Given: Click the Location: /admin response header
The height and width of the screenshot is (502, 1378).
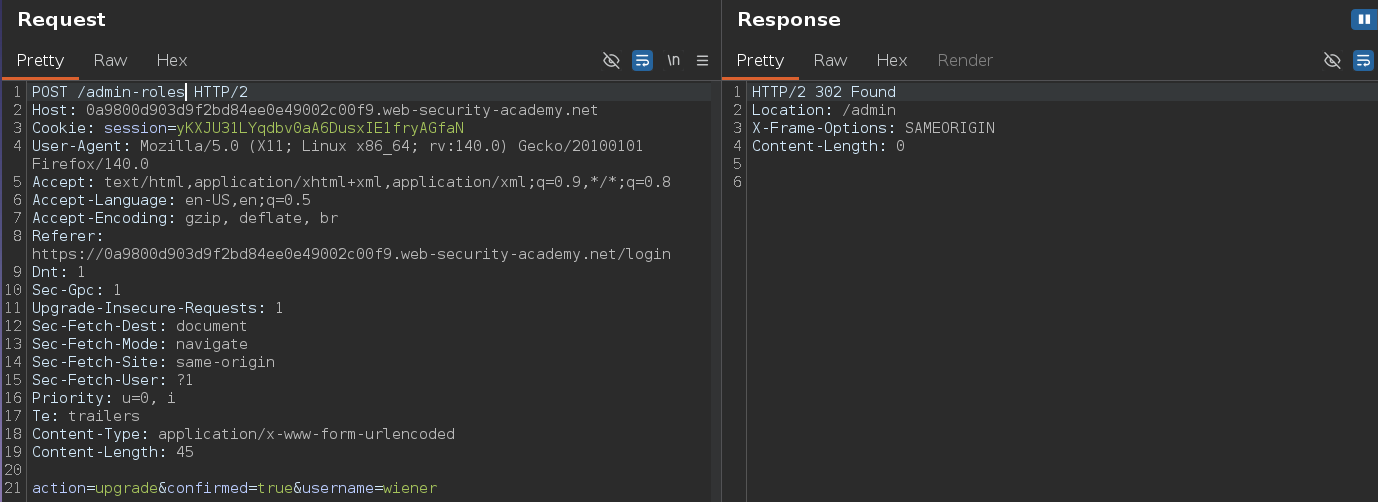Looking at the screenshot, I should (x=823, y=110).
